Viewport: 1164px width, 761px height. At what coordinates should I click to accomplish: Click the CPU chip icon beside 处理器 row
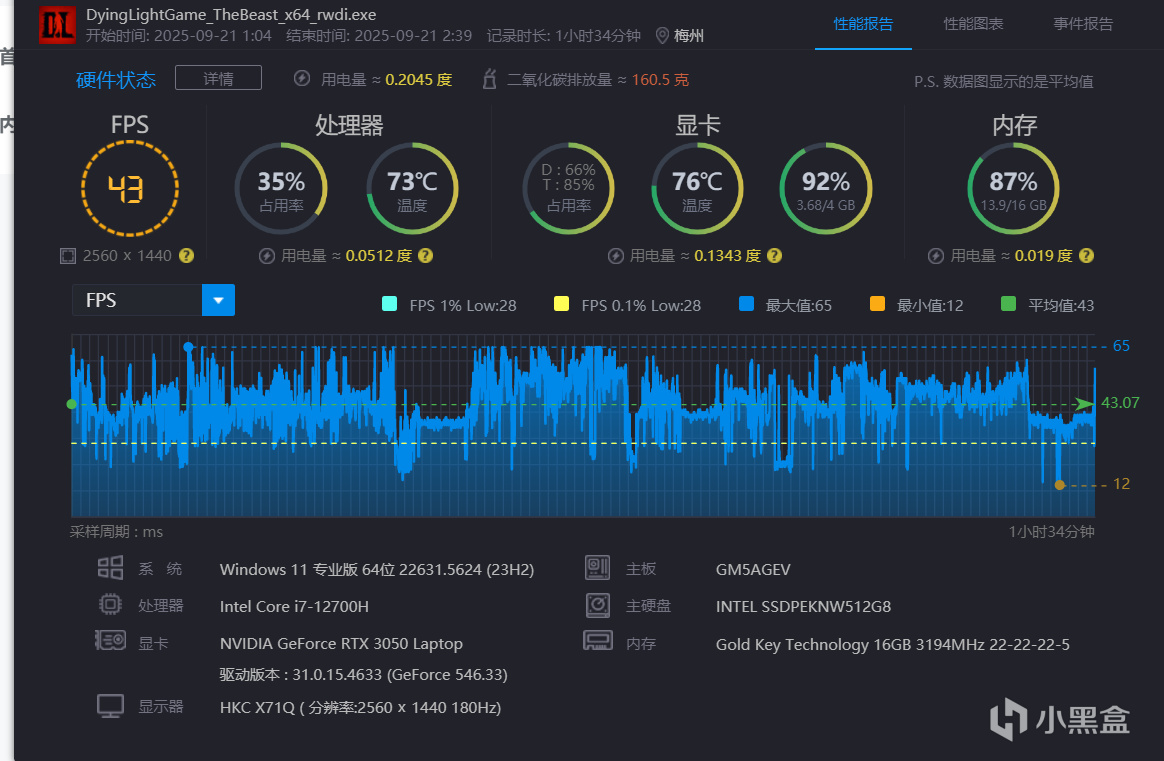click(x=111, y=604)
